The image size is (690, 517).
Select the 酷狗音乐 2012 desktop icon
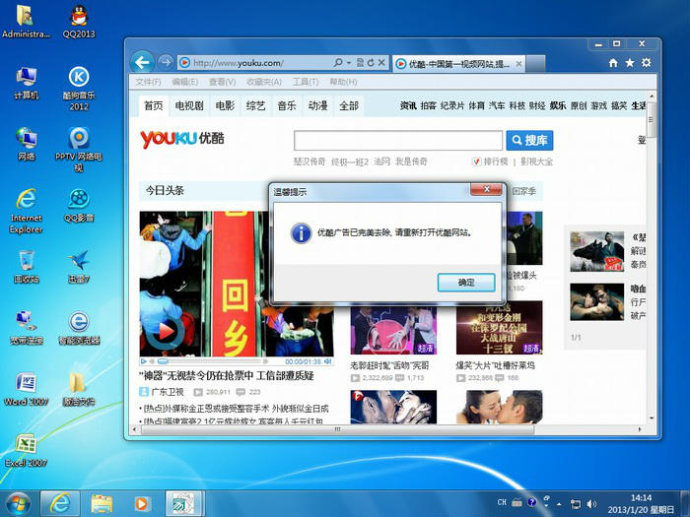pyautogui.click(x=79, y=88)
